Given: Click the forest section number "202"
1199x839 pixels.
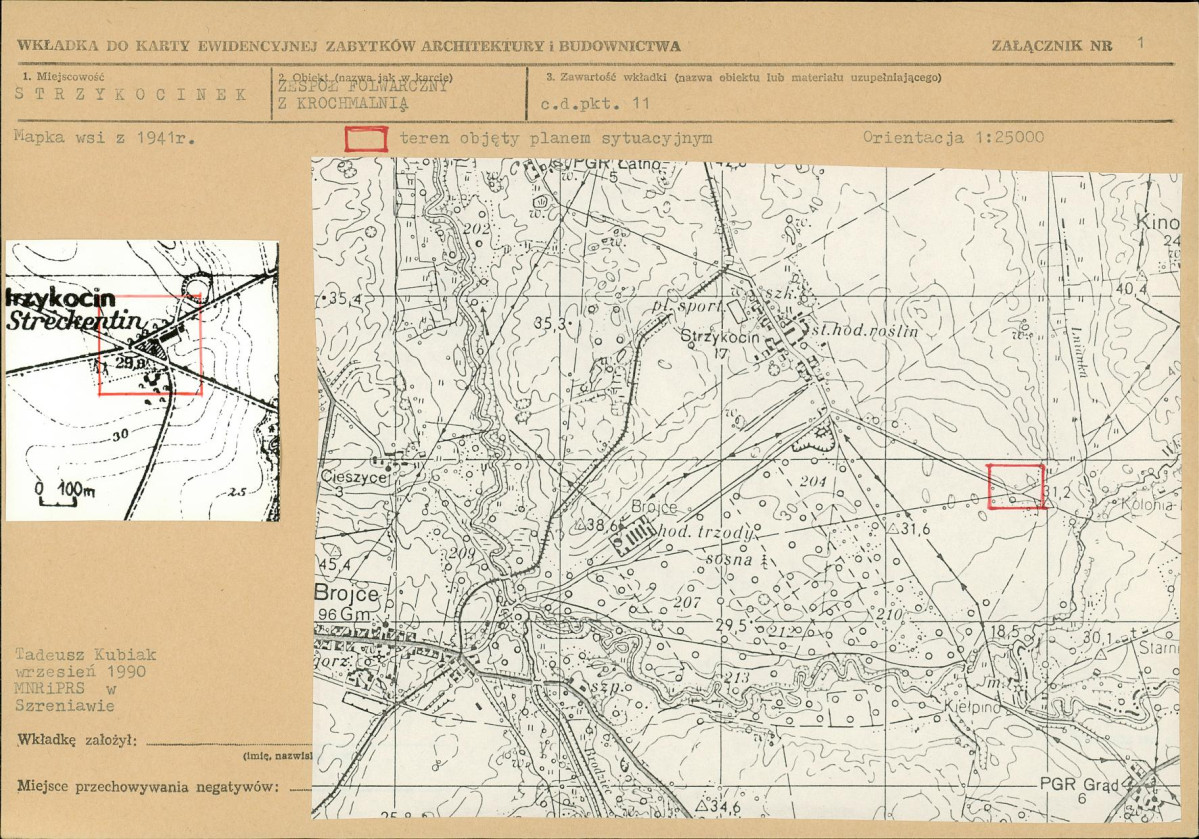Looking at the screenshot, I should 477,228.
